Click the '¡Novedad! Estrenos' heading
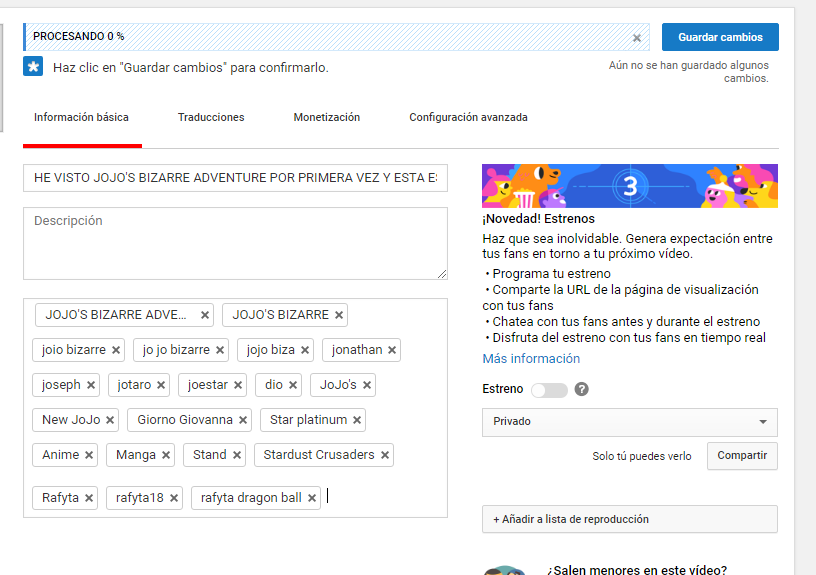This screenshot has width=816, height=575. tap(538, 219)
